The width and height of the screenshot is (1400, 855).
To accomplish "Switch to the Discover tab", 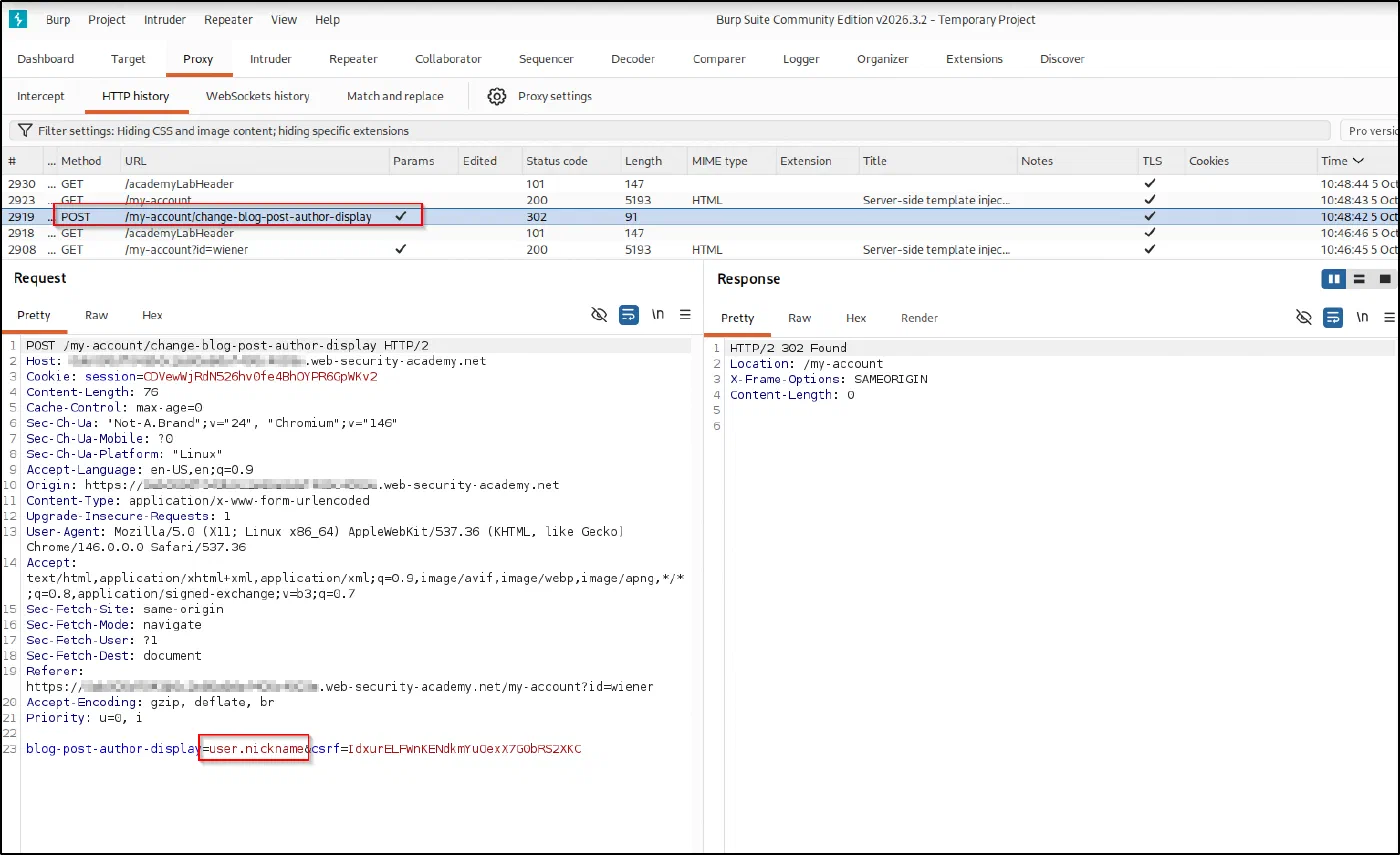I will pos(1062,59).
